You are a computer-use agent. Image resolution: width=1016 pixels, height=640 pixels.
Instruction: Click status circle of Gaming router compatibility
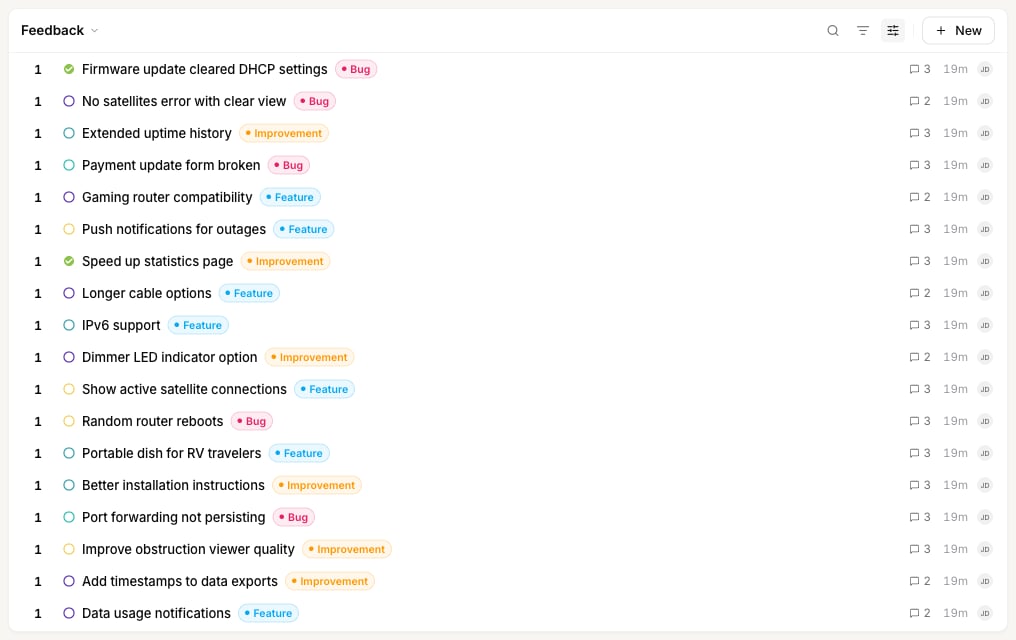point(69,197)
